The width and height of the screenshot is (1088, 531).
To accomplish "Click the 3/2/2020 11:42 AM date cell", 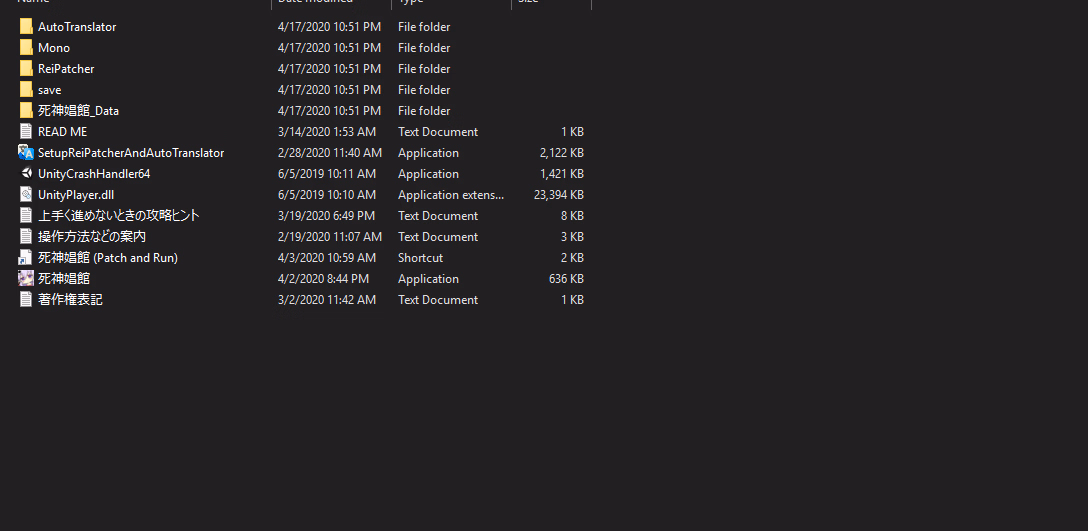I will (327, 299).
